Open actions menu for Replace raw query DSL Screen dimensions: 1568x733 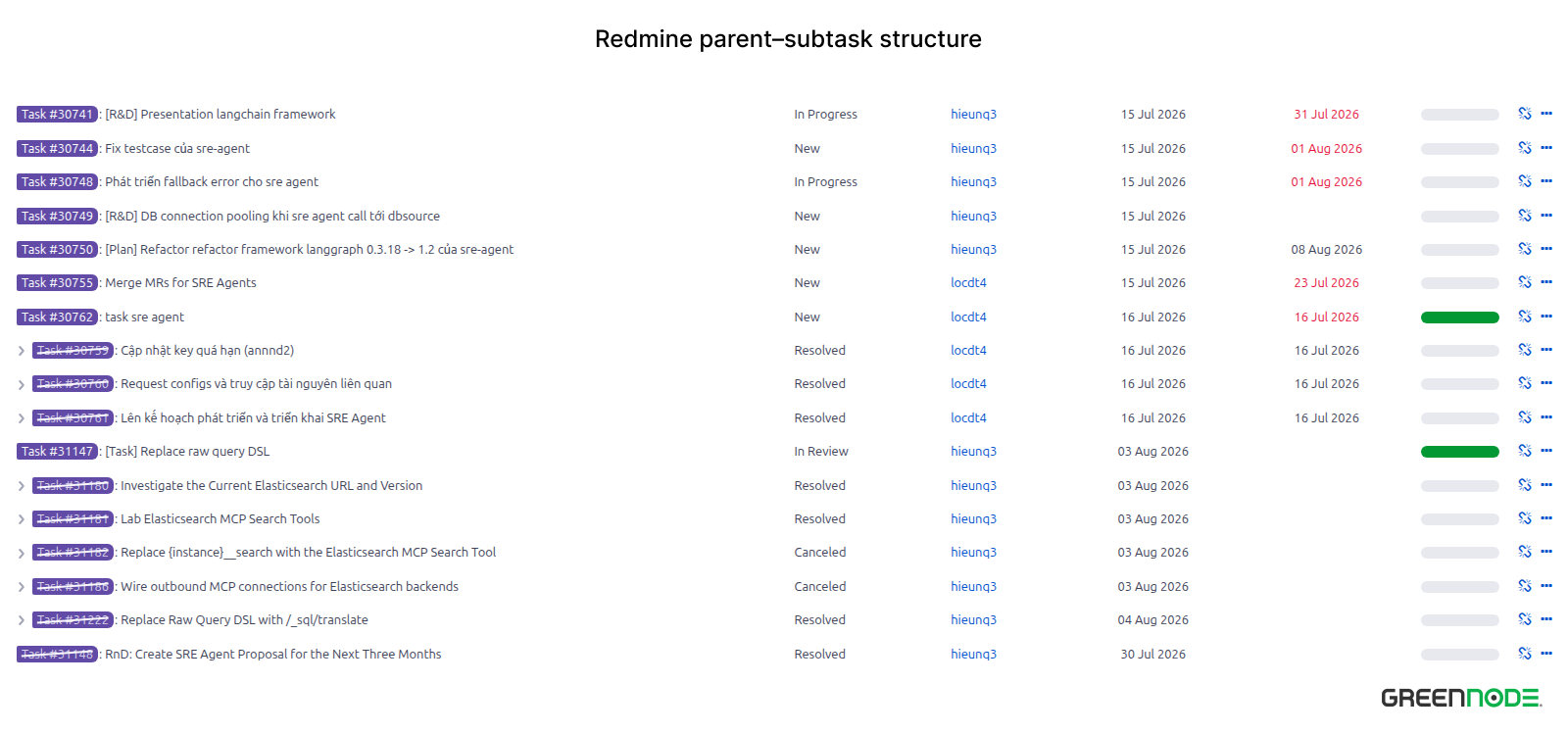[x=1546, y=451]
